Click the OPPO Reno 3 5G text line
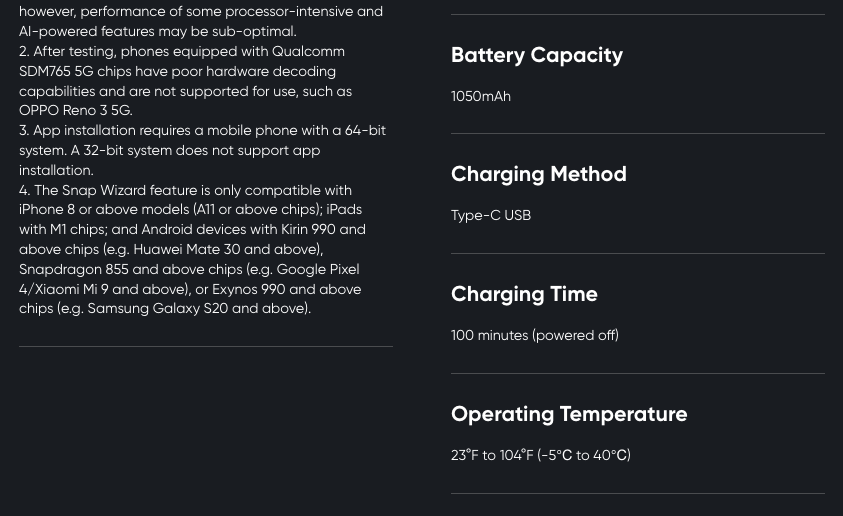 point(76,110)
